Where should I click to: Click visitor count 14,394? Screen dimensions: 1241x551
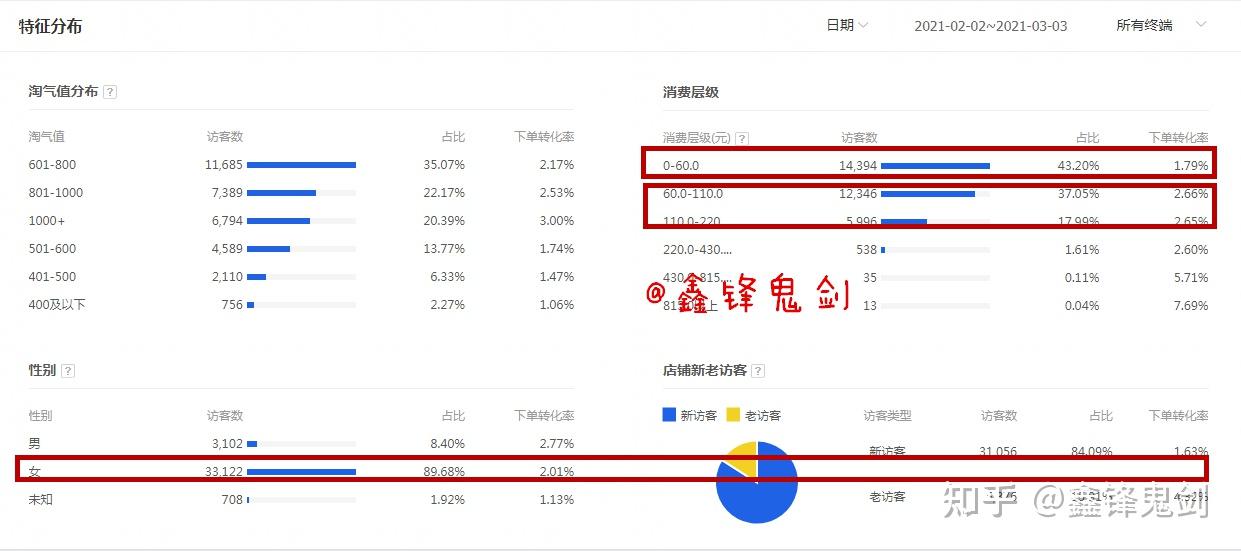tap(858, 166)
